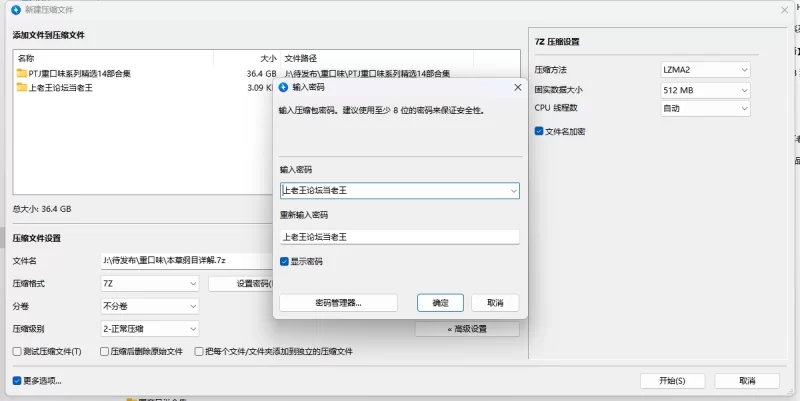Screen dimensions: 800x401
Task: Click the 添加文件到压缩文件 heading
Action: (x=48, y=35)
